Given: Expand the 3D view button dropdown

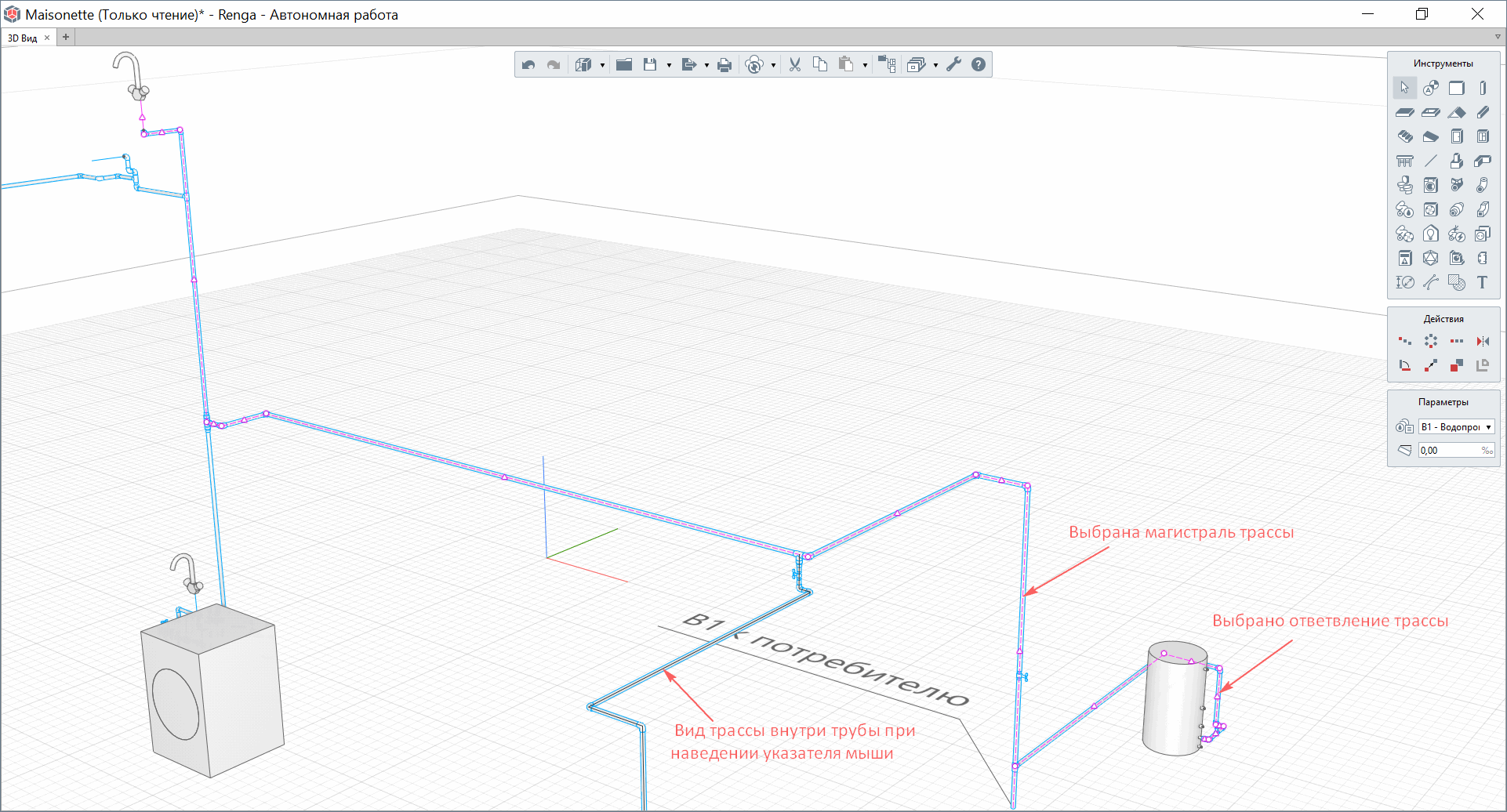Looking at the screenshot, I should click(x=602, y=65).
